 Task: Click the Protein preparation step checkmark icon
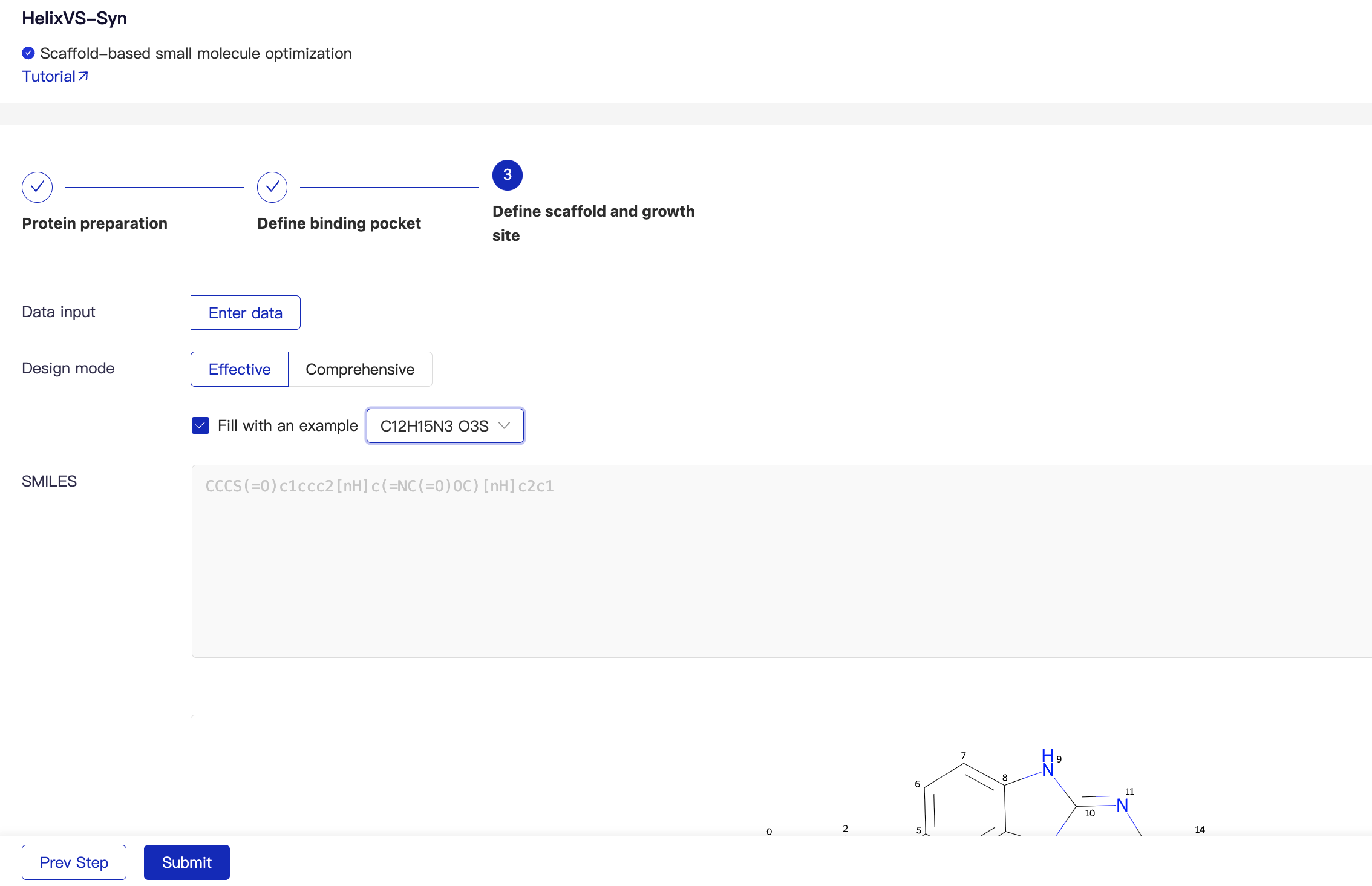pyautogui.click(x=37, y=187)
